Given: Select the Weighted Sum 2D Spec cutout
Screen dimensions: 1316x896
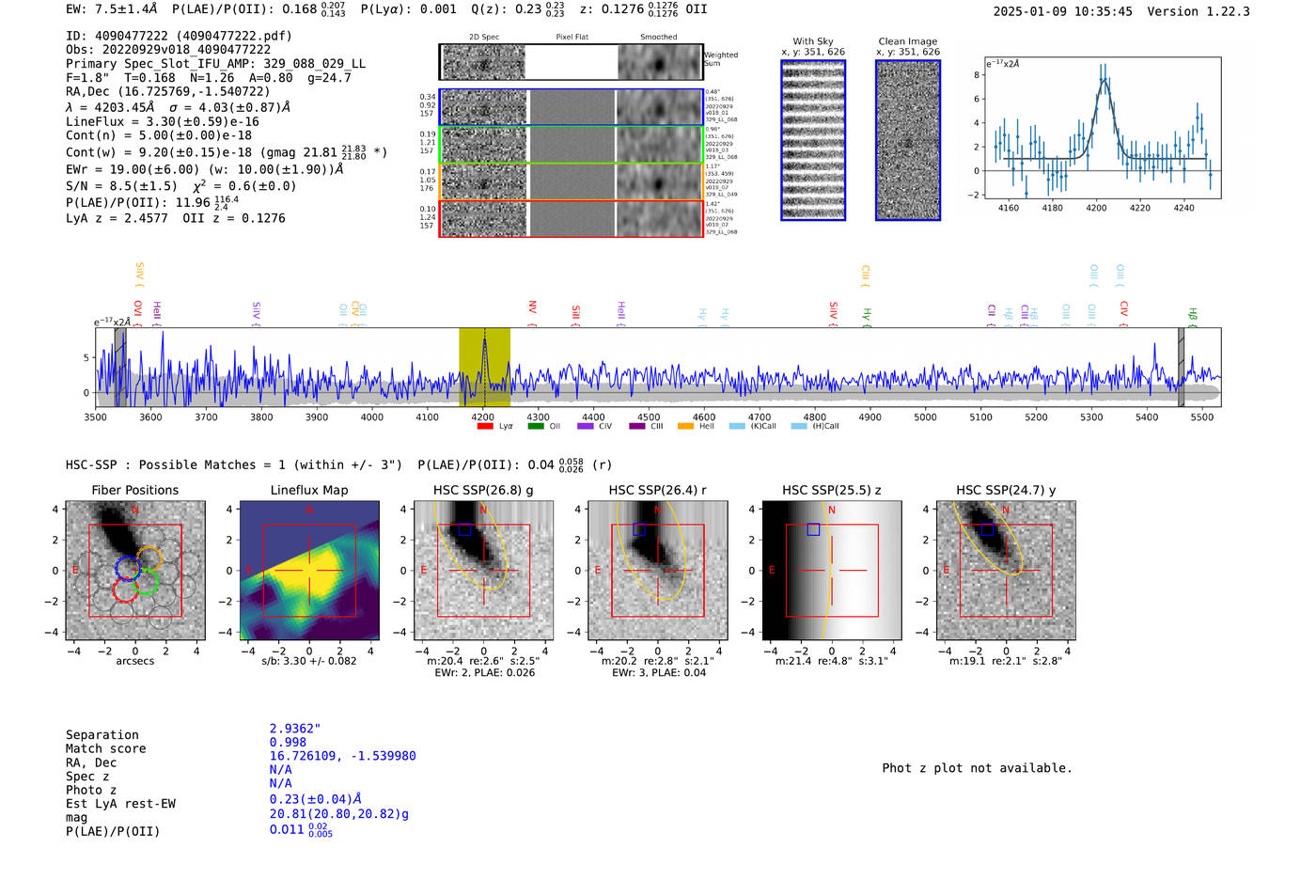Looking at the screenshot, I should [483, 62].
